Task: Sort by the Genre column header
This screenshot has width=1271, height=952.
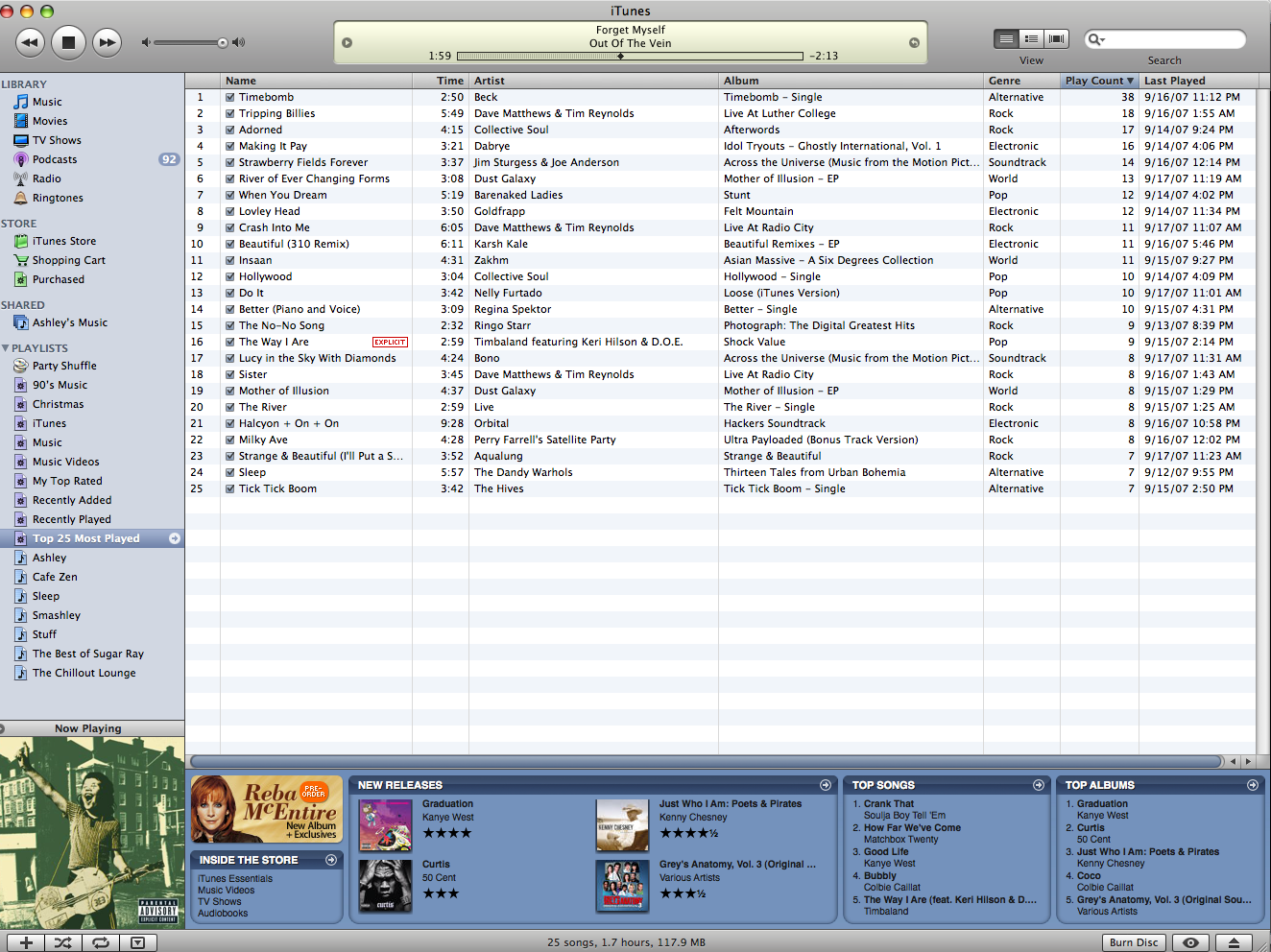Action: [1021, 81]
